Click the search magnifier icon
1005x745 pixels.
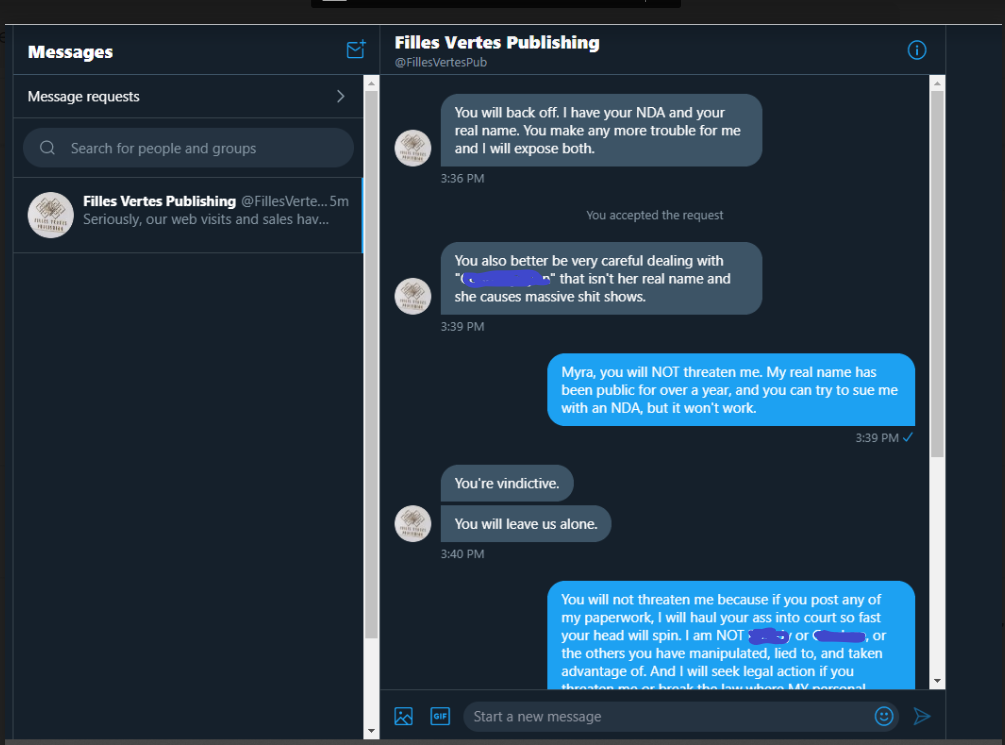47,148
